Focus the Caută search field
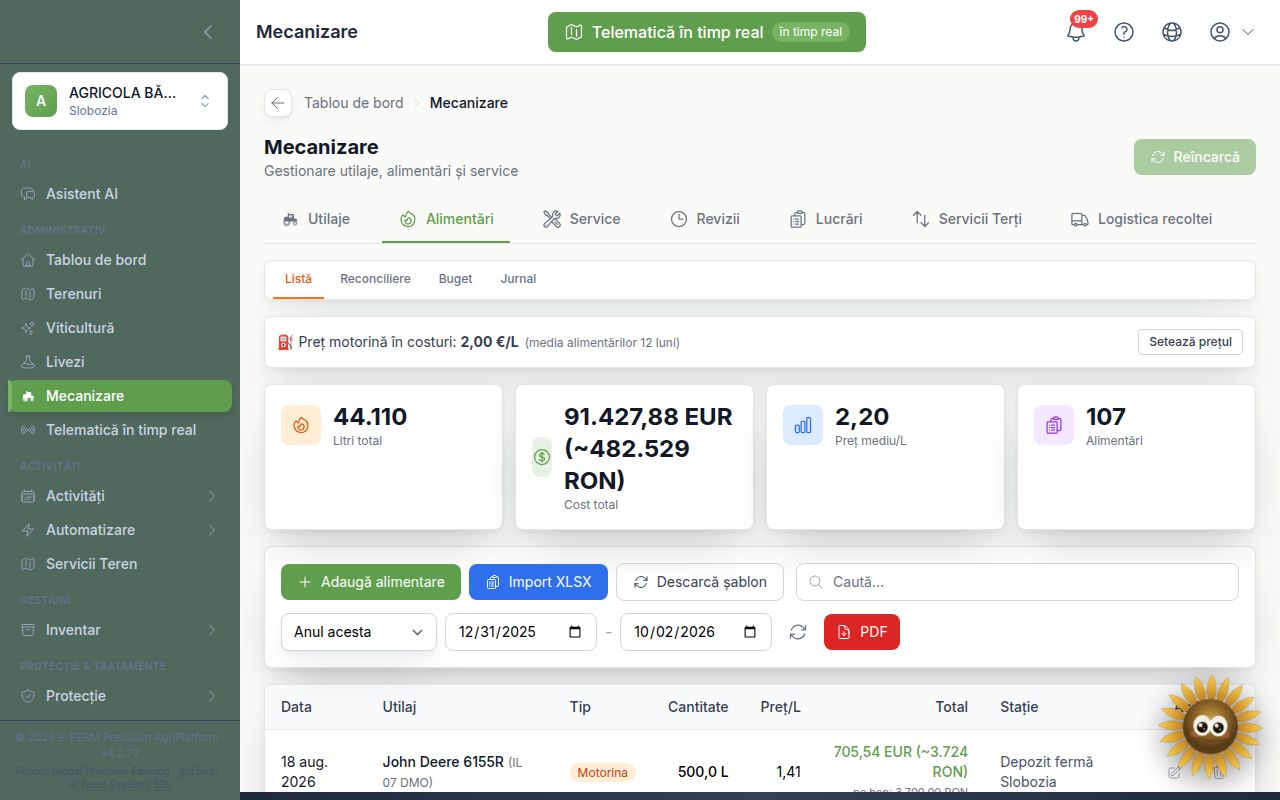The width and height of the screenshot is (1280, 800). 1017,582
